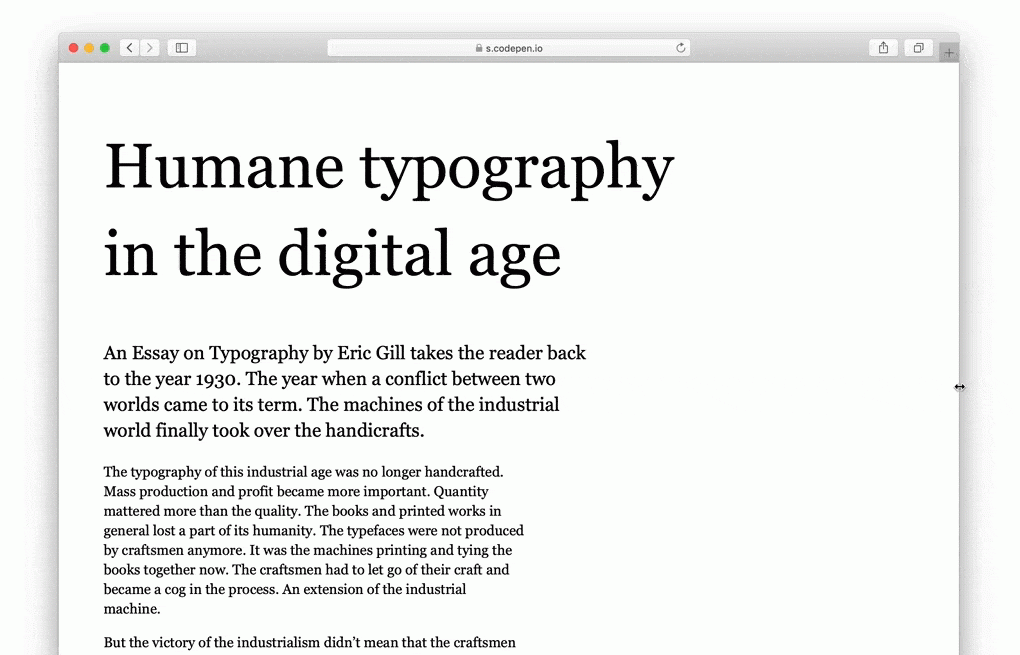The image size is (1020, 655).
Task: Close the Safari window with red button
Action: (x=74, y=48)
